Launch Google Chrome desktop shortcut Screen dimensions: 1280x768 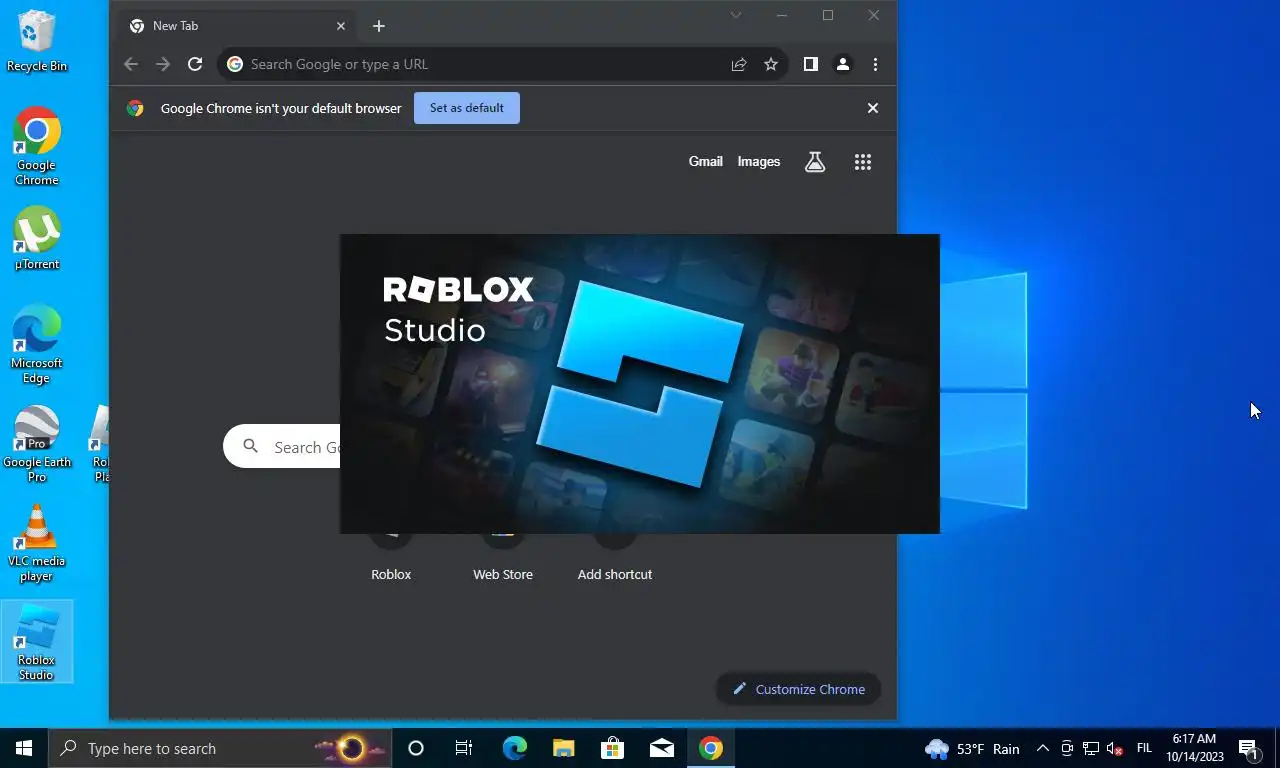pos(37,146)
